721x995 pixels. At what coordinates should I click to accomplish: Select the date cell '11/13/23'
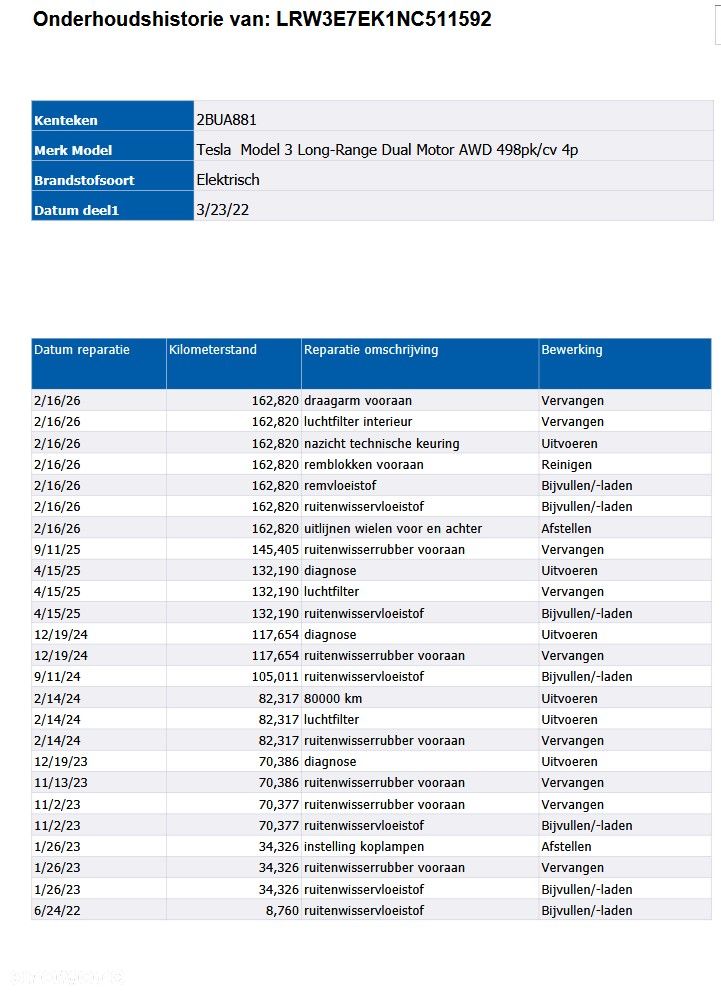pos(99,782)
